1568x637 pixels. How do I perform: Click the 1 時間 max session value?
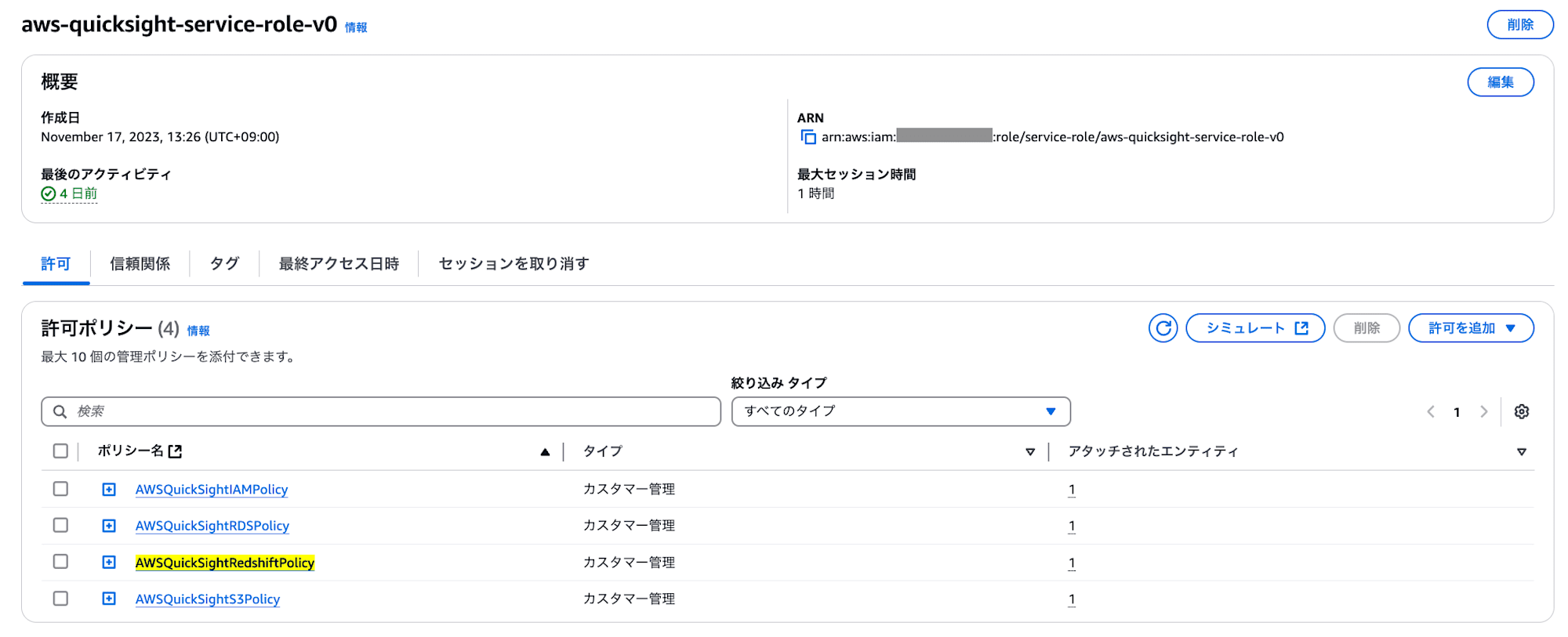[x=816, y=194]
